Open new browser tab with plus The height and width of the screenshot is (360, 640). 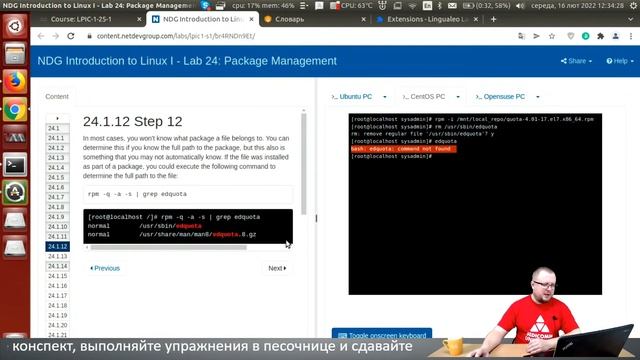[x=493, y=19]
